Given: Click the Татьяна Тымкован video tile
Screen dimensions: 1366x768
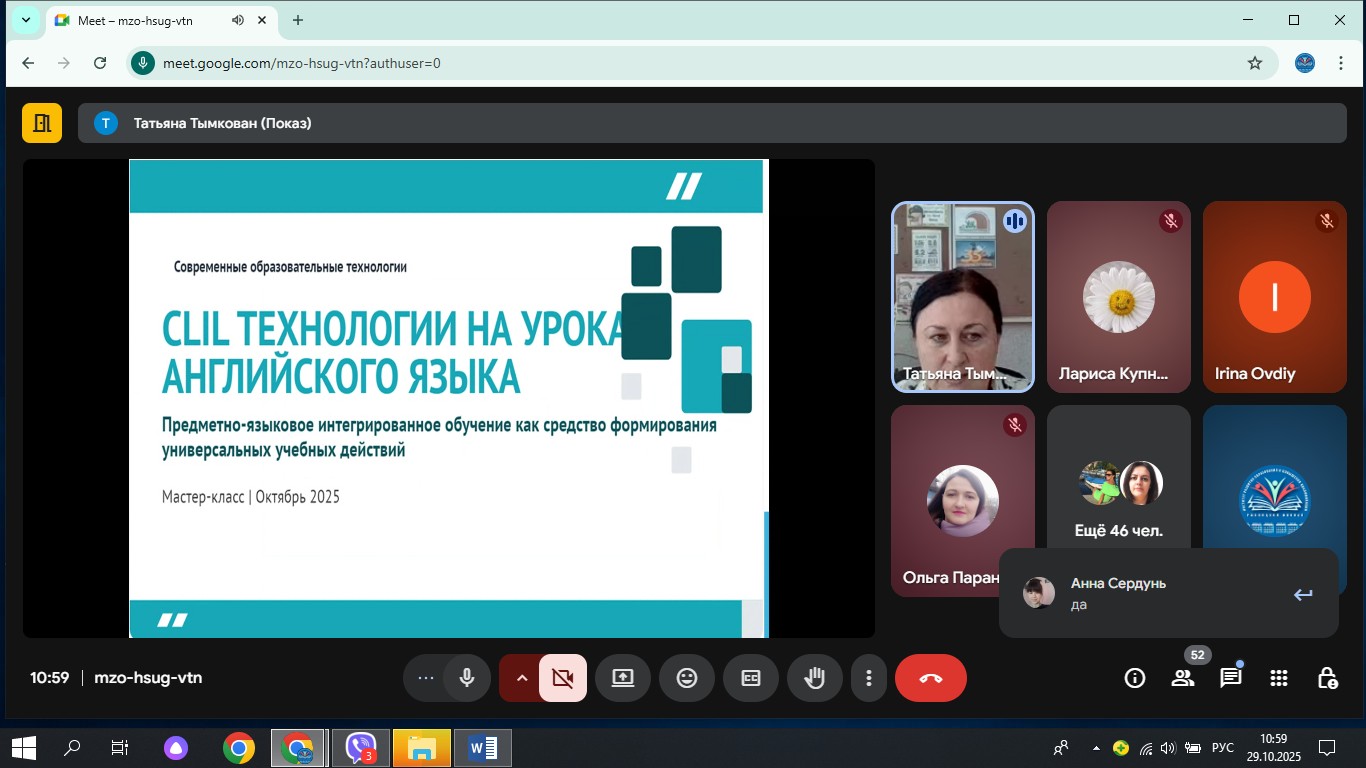Looking at the screenshot, I should 962,297.
